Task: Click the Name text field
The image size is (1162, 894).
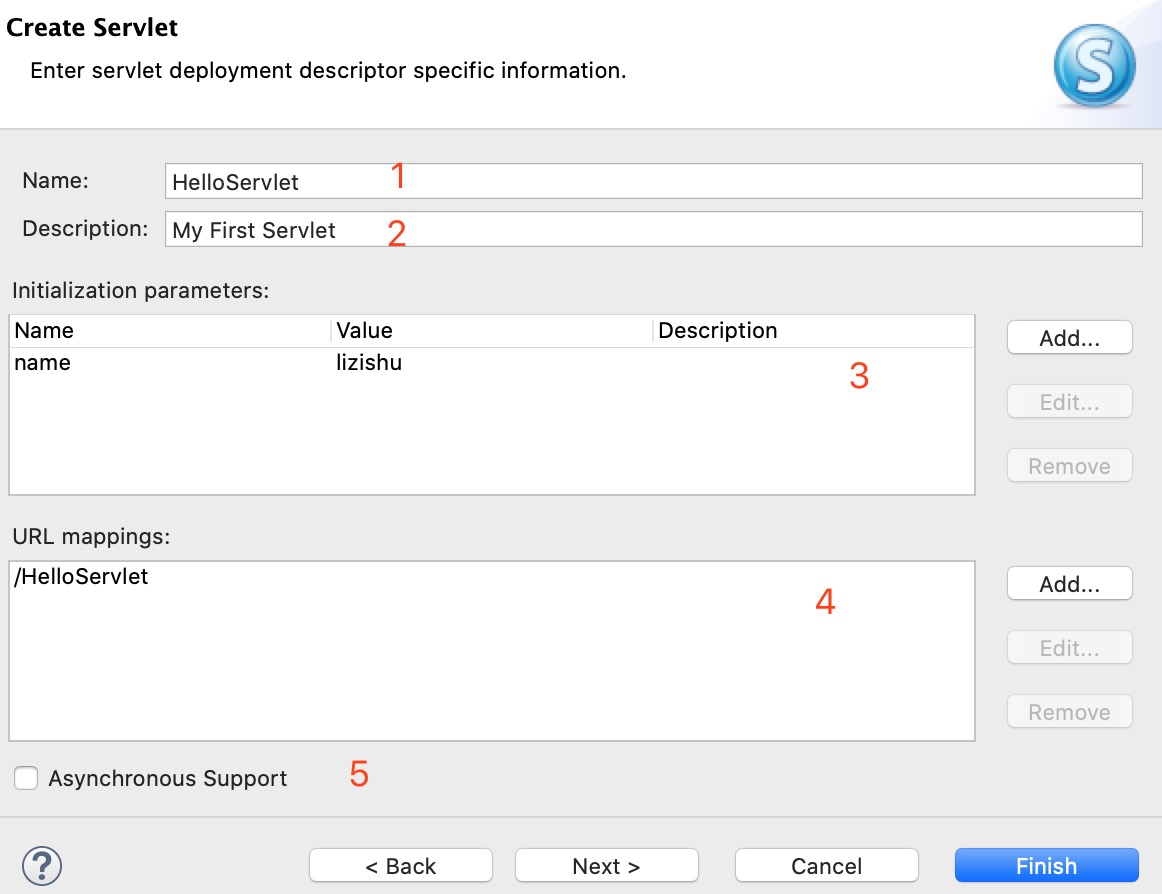Action: 652,182
